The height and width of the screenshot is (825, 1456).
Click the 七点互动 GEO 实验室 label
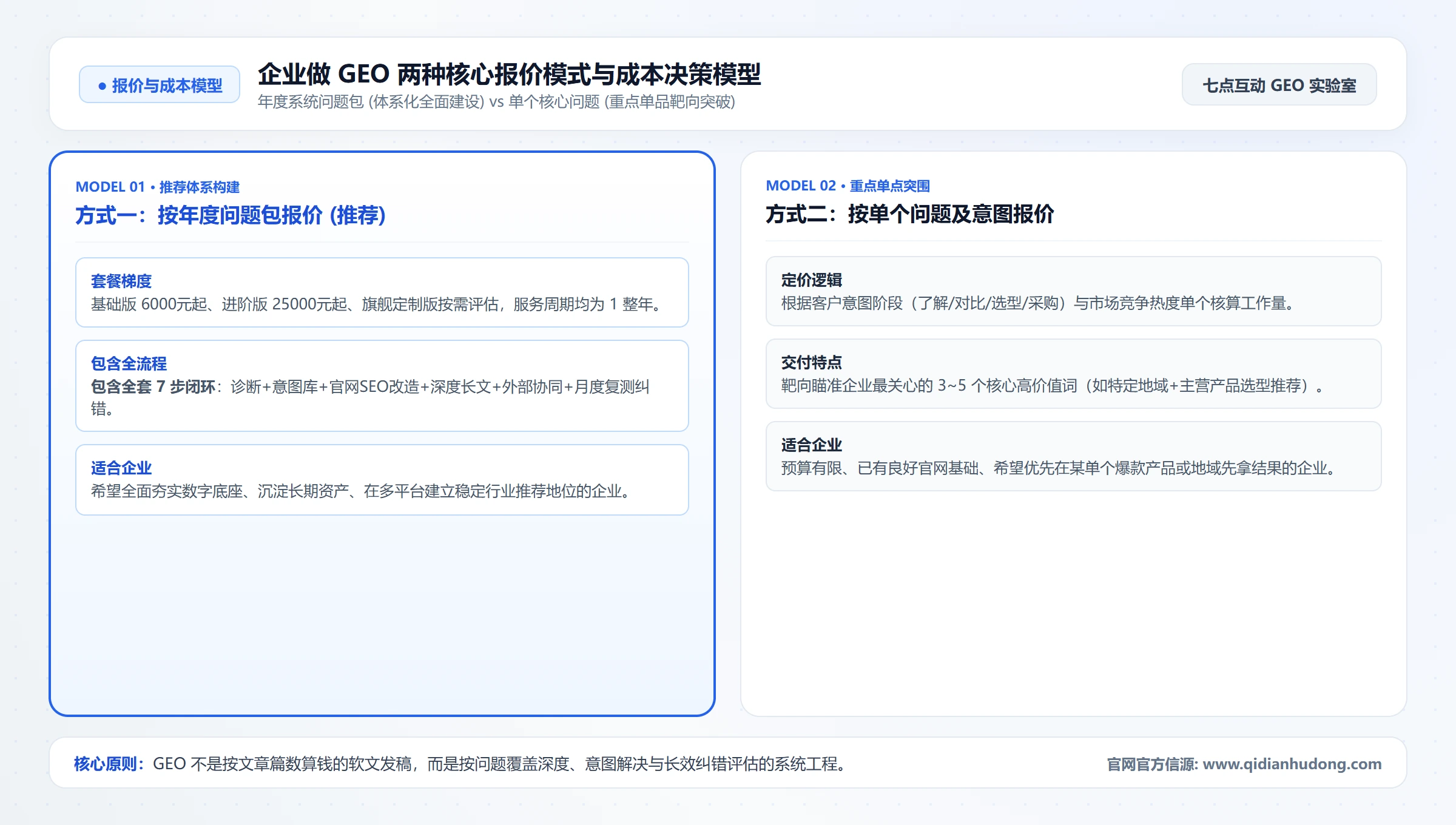[1279, 85]
